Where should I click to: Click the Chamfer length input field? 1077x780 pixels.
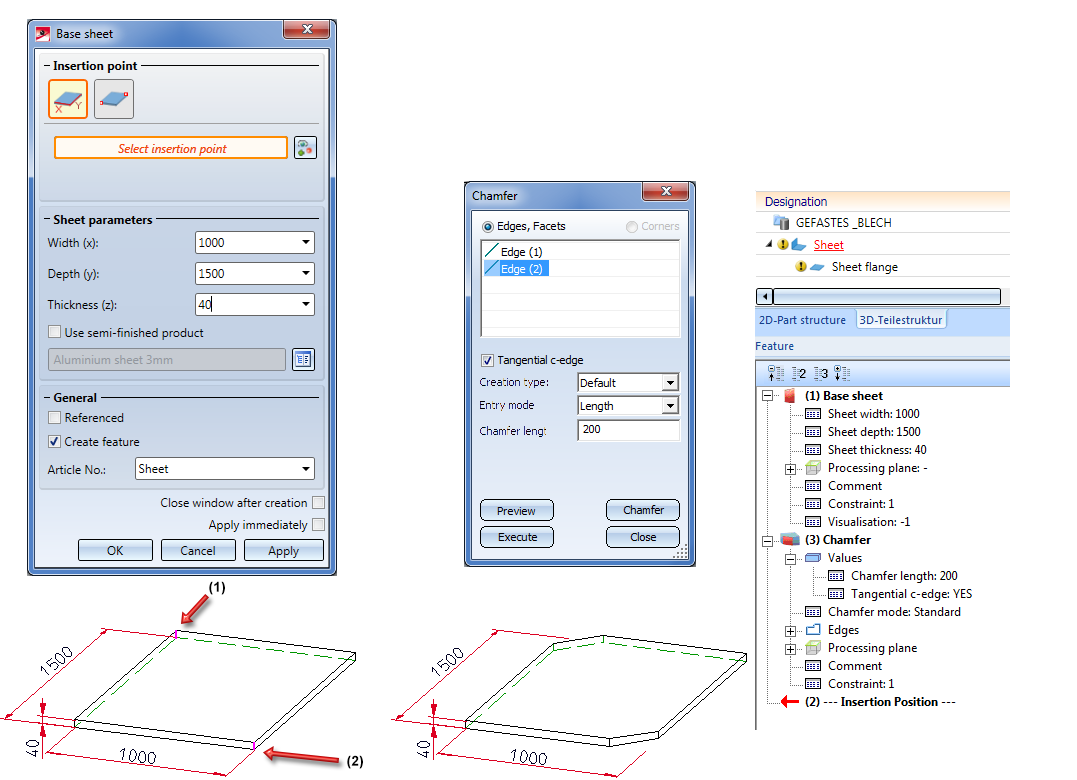[x=628, y=430]
